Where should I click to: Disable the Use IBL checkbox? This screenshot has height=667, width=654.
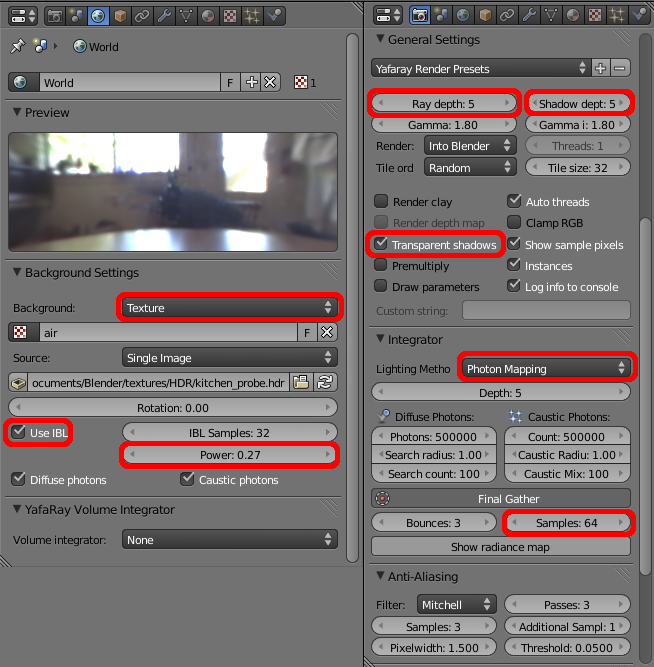19,432
